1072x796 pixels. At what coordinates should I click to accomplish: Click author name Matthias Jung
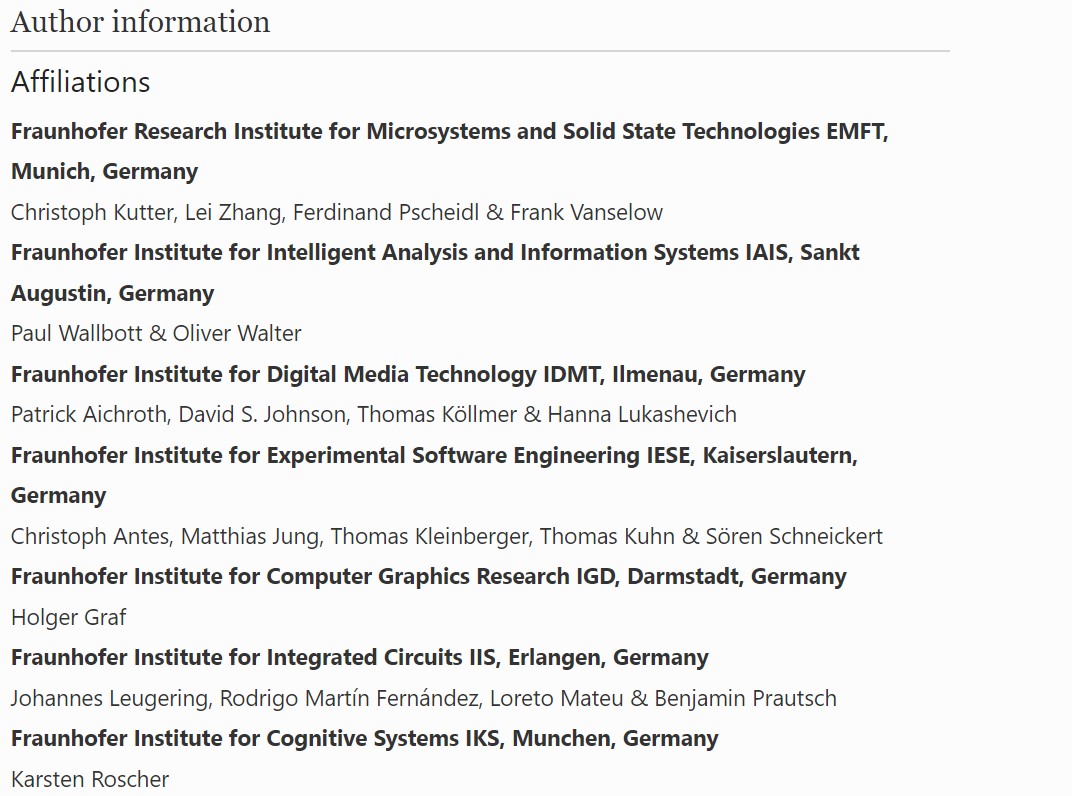[x=251, y=536]
